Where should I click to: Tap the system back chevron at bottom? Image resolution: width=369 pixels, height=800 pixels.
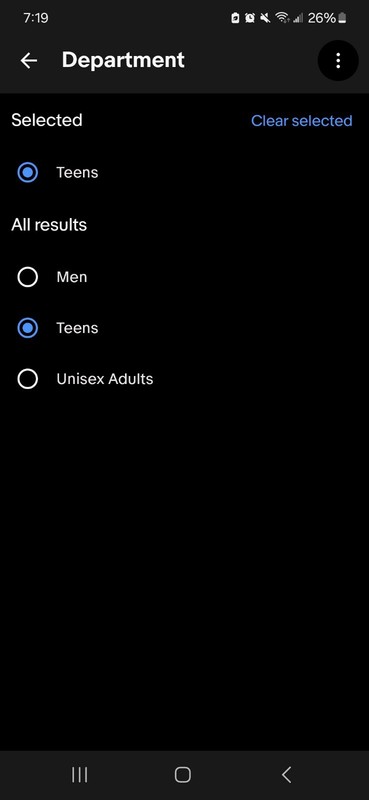click(x=286, y=774)
